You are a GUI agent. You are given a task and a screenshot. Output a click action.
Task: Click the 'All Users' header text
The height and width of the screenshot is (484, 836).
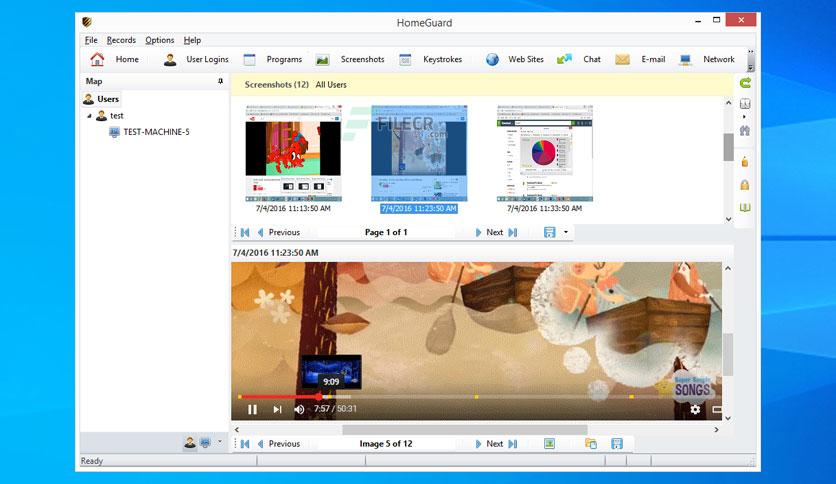[x=331, y=84]
